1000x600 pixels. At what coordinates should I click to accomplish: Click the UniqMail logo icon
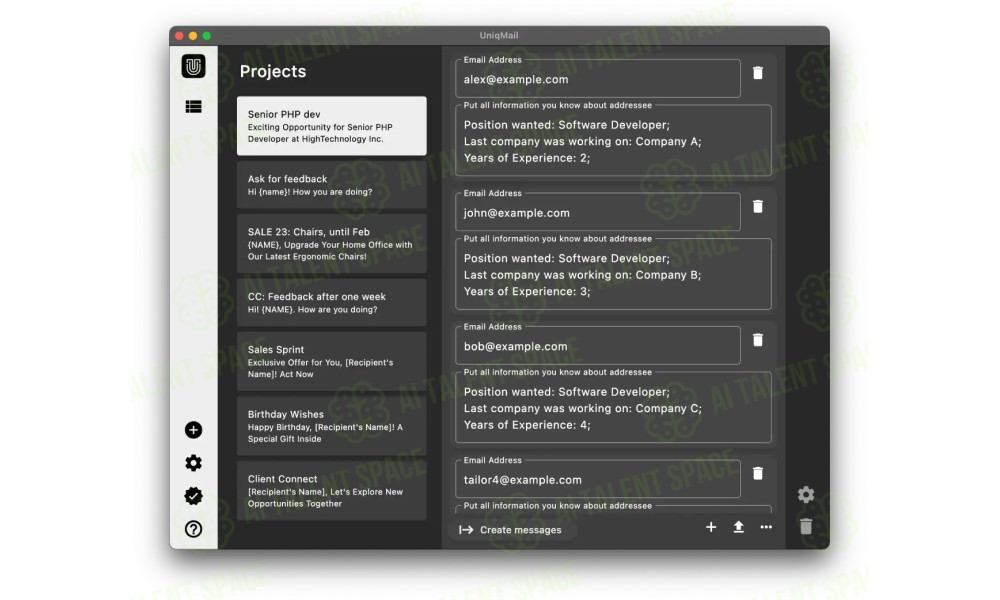pos(193,66)
